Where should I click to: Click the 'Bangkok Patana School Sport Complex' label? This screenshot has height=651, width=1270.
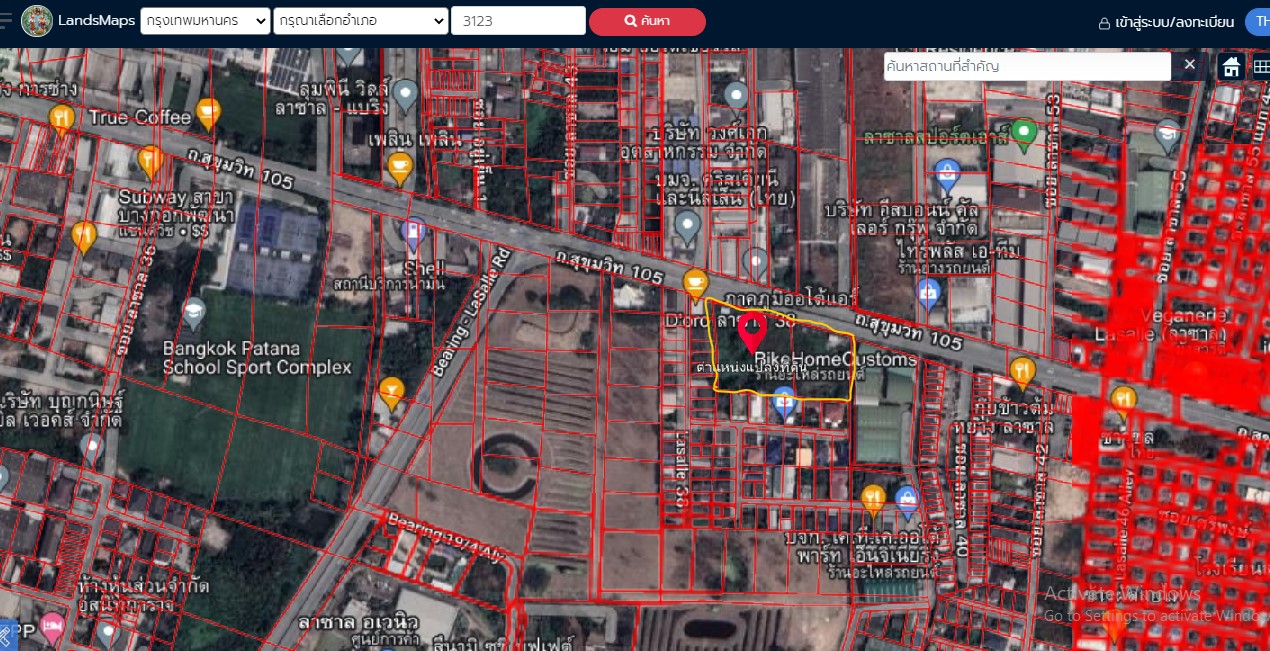[258, 358]
